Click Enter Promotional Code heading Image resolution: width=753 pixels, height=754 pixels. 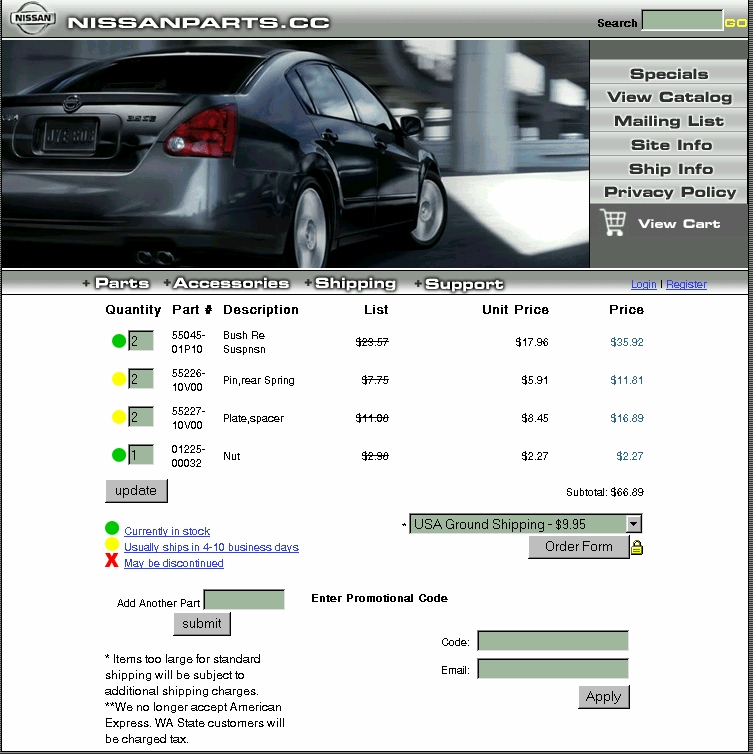pos(379,598)
